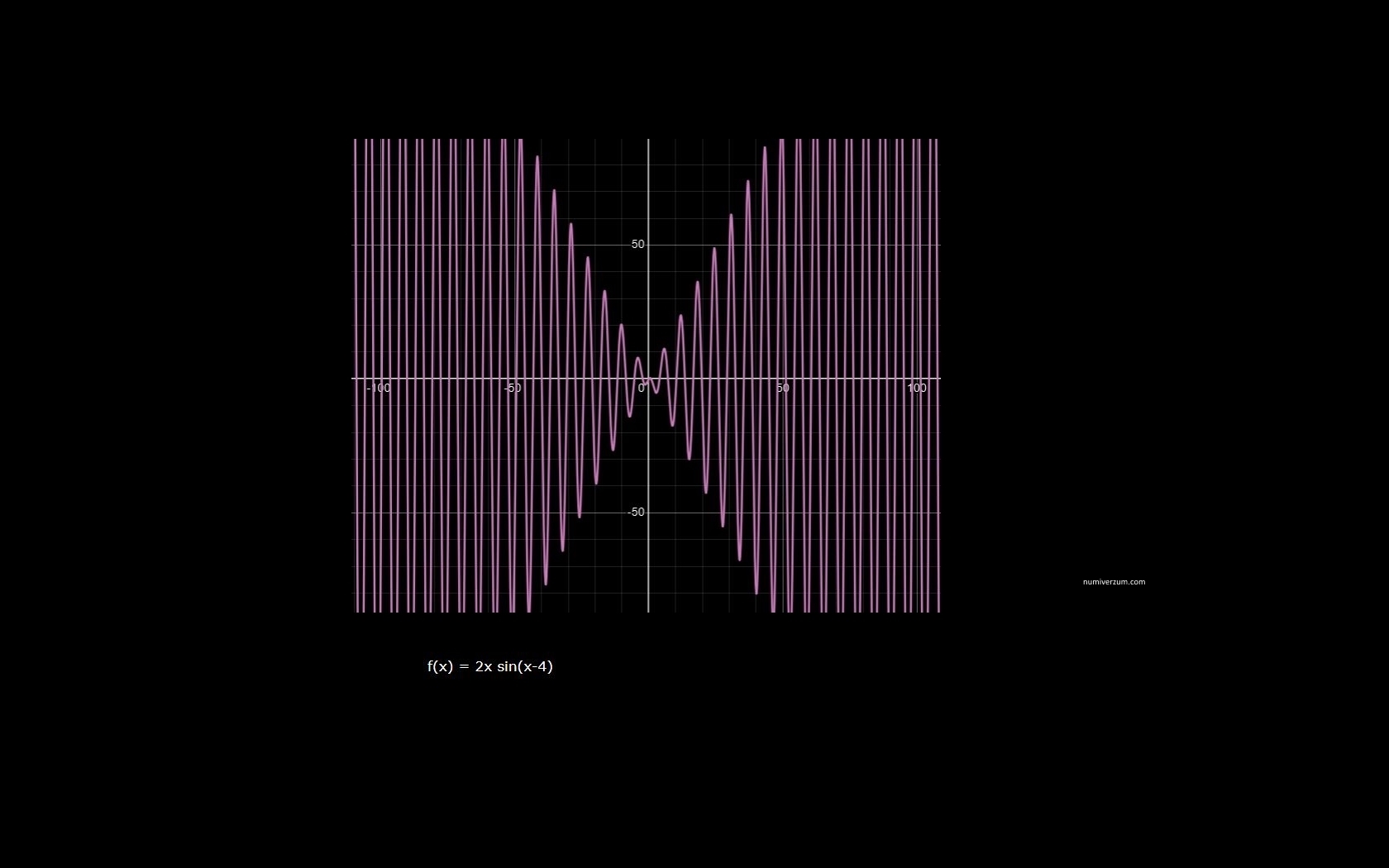The image size is (1389, 868).
Task: Click the bottom end of the y-axis
Action: point(648,610)
